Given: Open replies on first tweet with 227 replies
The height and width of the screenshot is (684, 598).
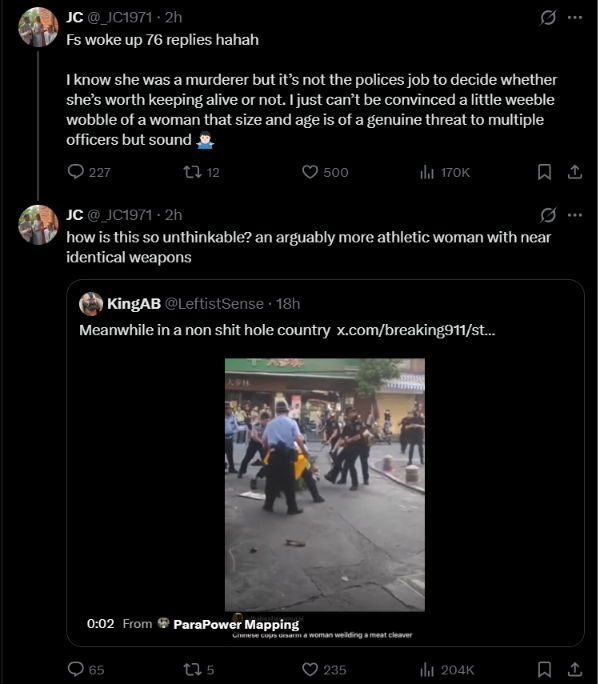Looking at the screenshot, I should pyautogui.click(x=89, y=172).
